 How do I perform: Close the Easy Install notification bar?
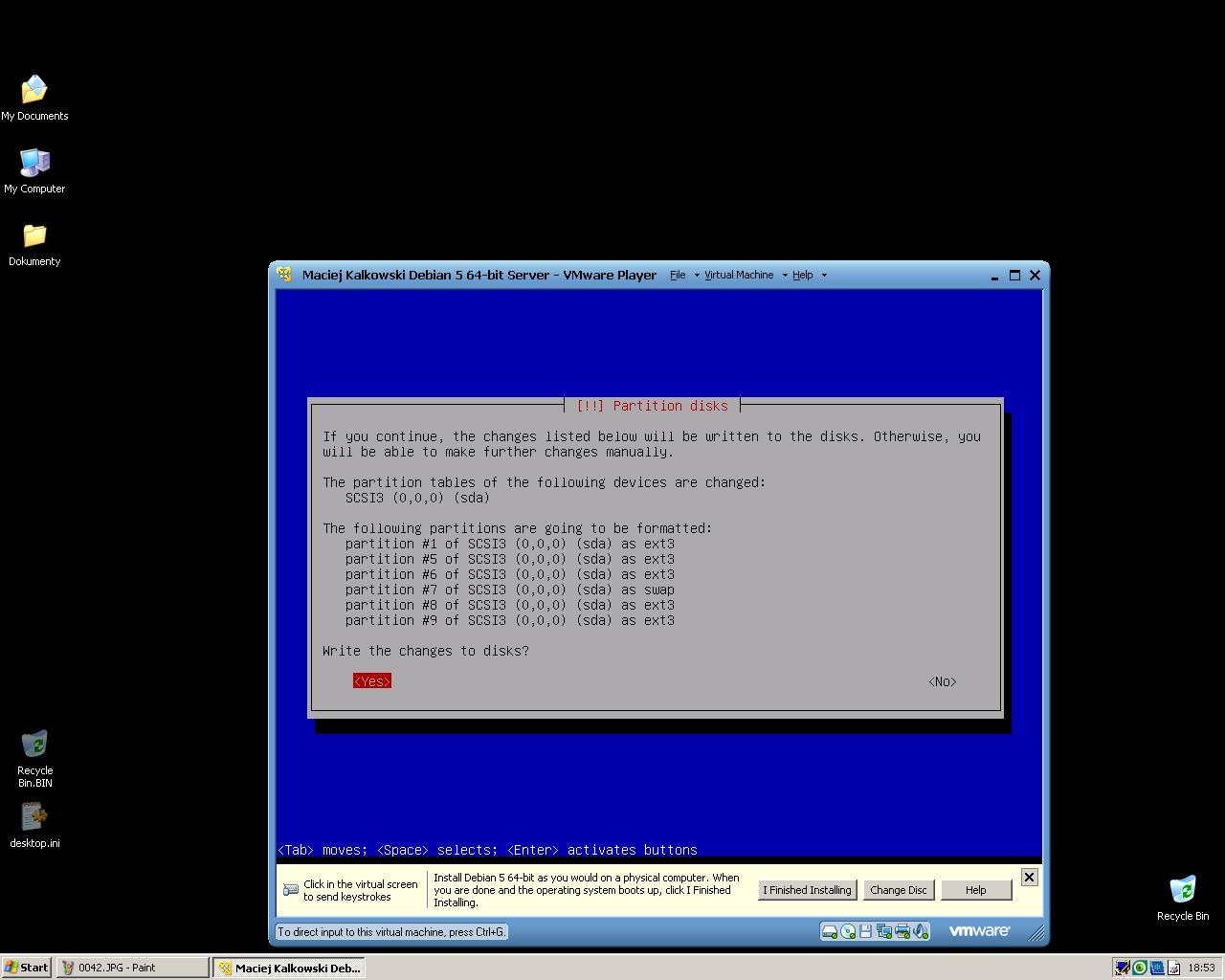1029,877
